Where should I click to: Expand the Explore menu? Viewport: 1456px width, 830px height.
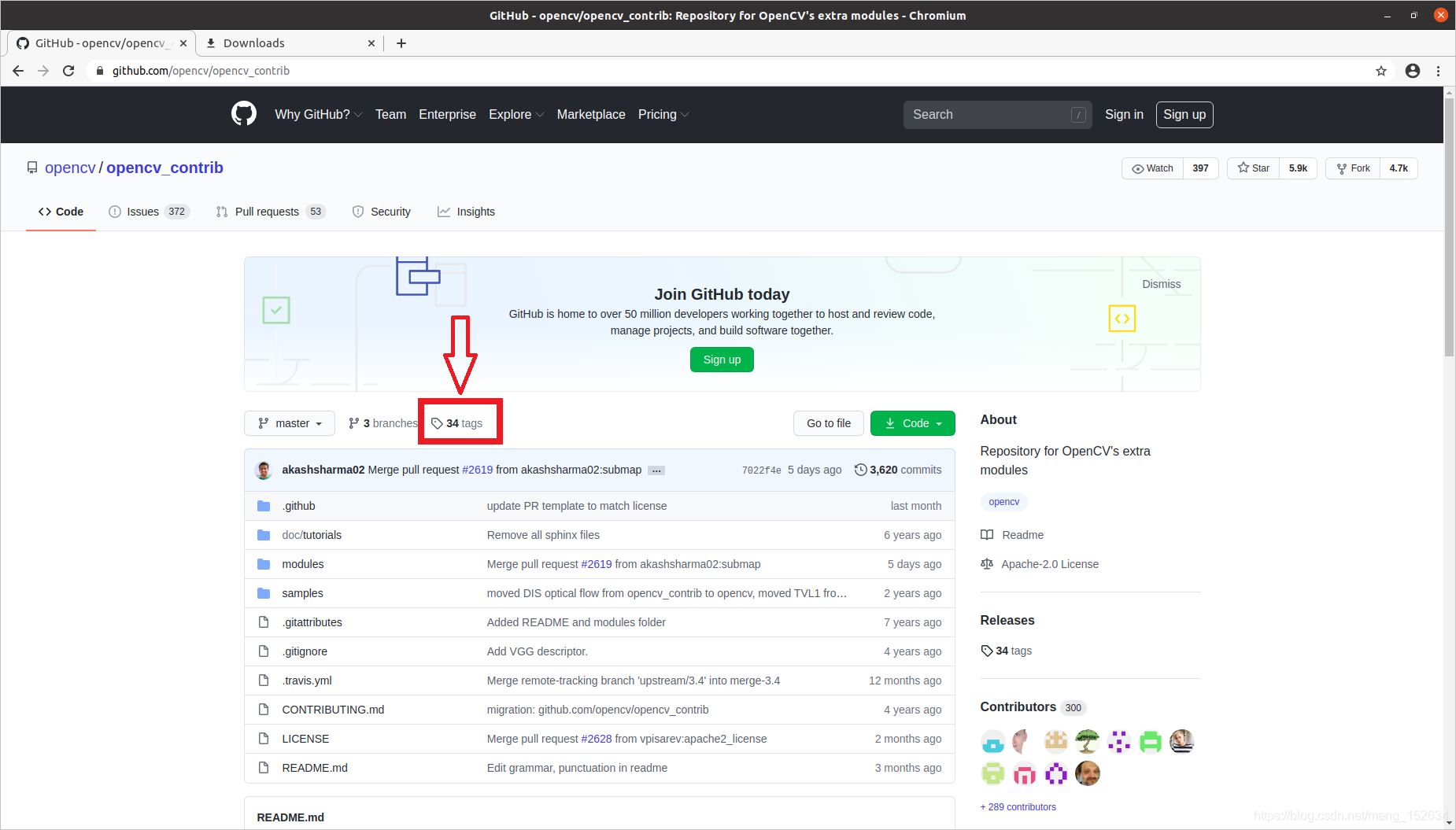(x=516, y=115)
